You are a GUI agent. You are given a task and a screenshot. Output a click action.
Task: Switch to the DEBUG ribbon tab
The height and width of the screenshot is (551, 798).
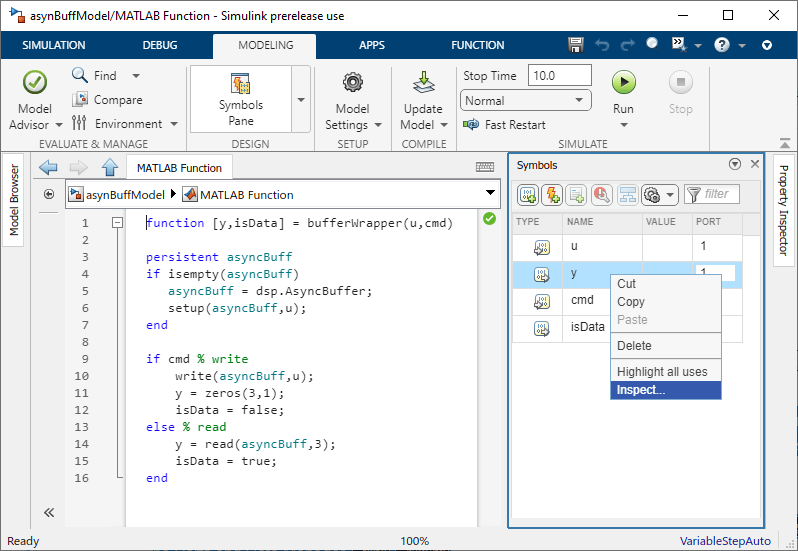coord(160,45)
